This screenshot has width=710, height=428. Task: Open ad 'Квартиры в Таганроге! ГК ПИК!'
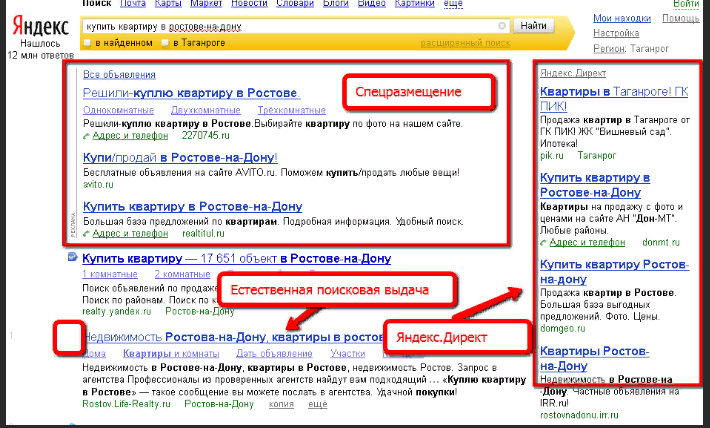[x=614, y=99]
